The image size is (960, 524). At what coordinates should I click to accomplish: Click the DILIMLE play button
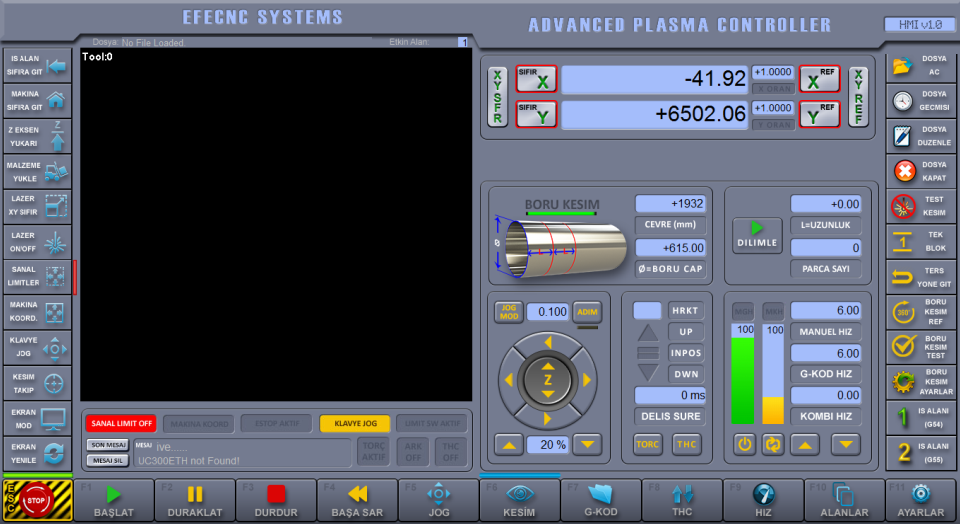pos(757,235)
